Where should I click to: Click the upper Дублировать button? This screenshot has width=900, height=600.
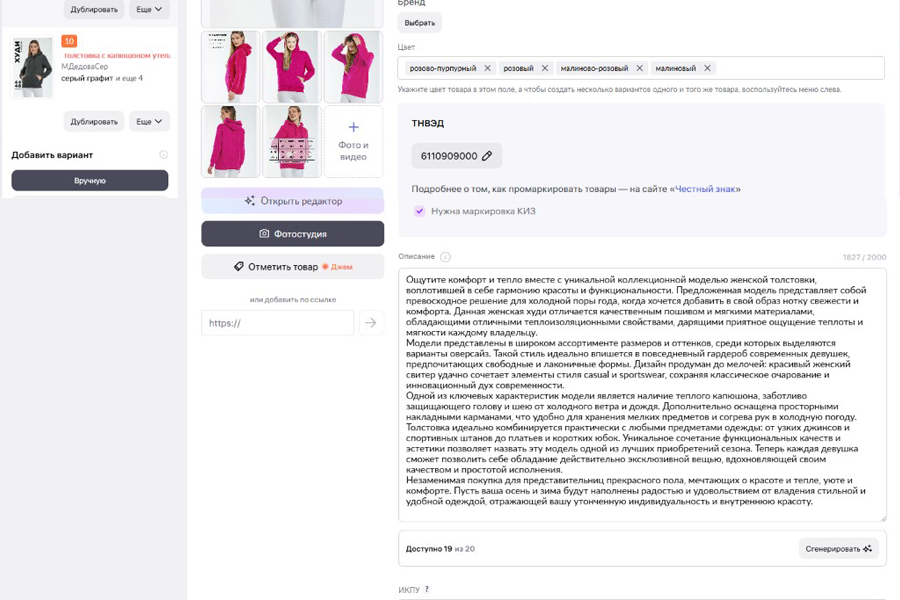point(94,9)
